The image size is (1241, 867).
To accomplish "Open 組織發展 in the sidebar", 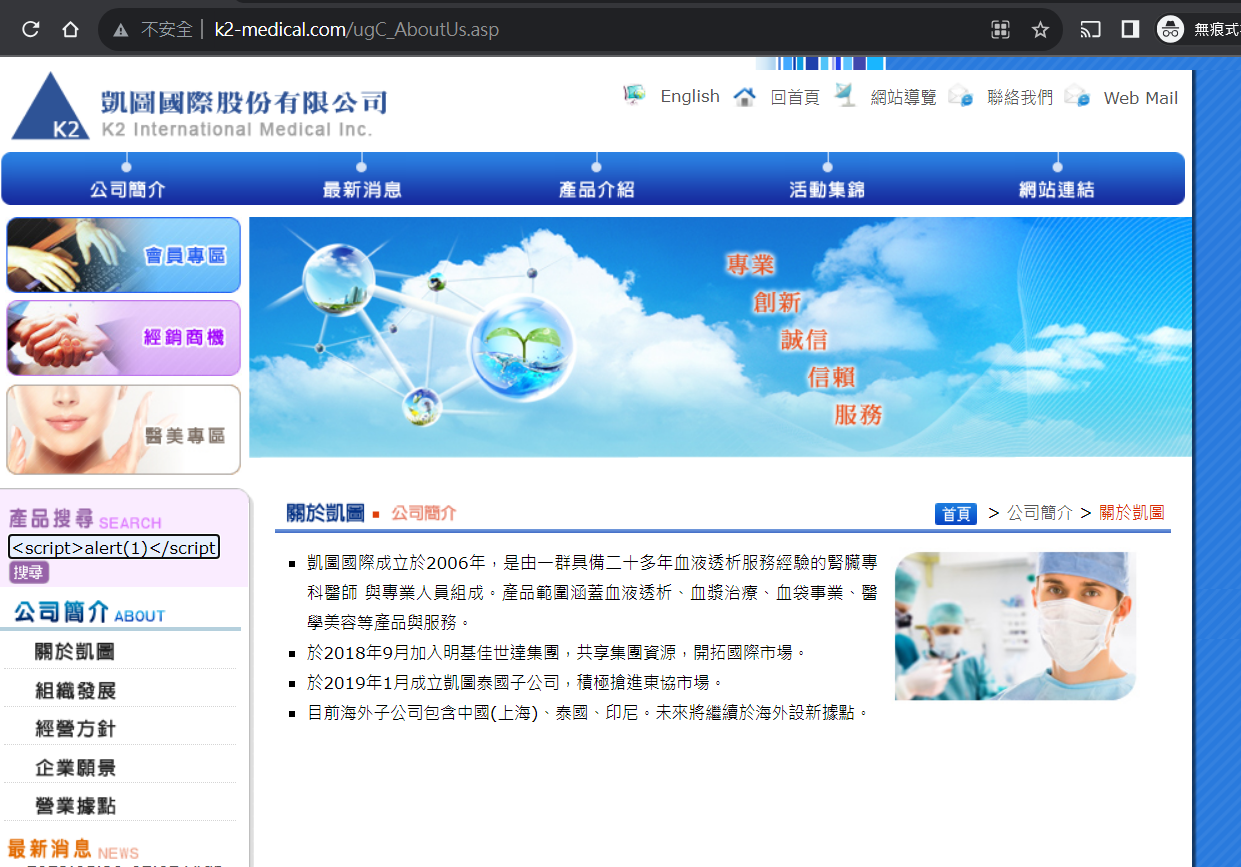I will 75,691.
